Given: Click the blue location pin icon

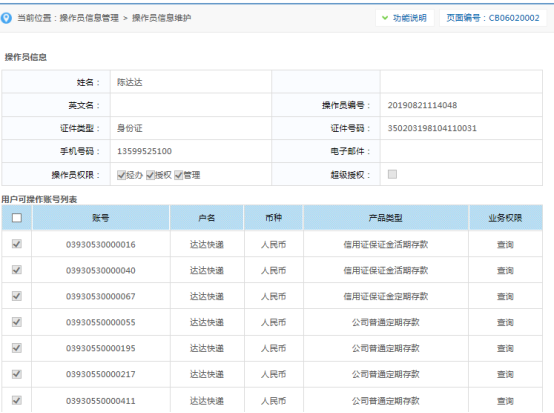Looking at the screenshot, I should point(6,18).
